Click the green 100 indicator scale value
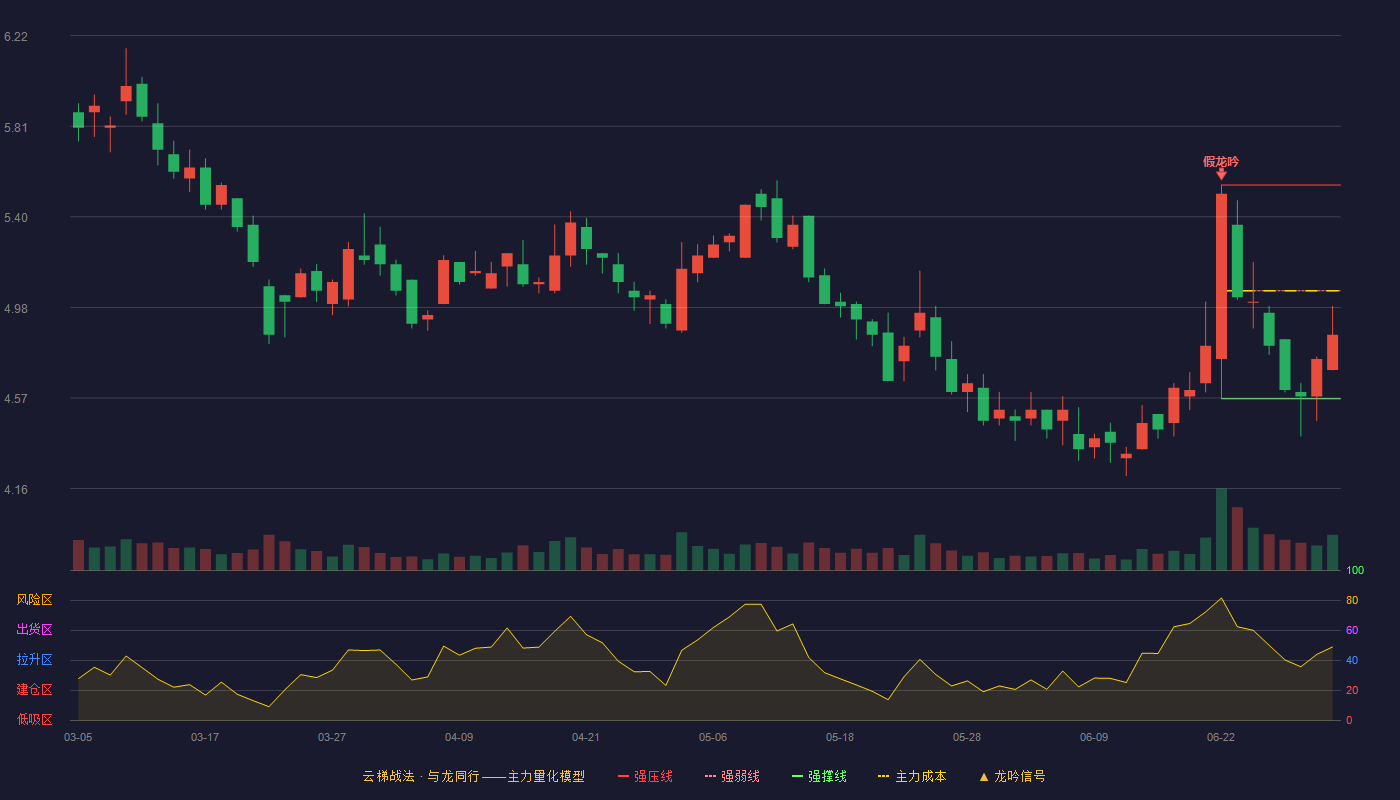 1355,570
